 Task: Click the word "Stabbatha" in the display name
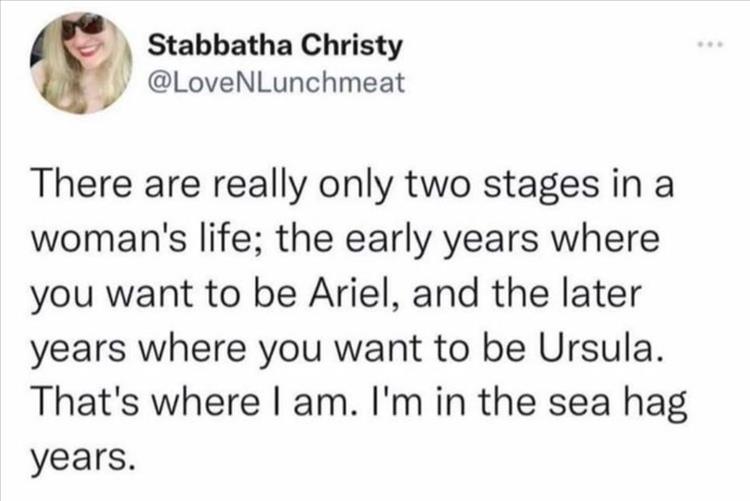click(x=195, y=45)
